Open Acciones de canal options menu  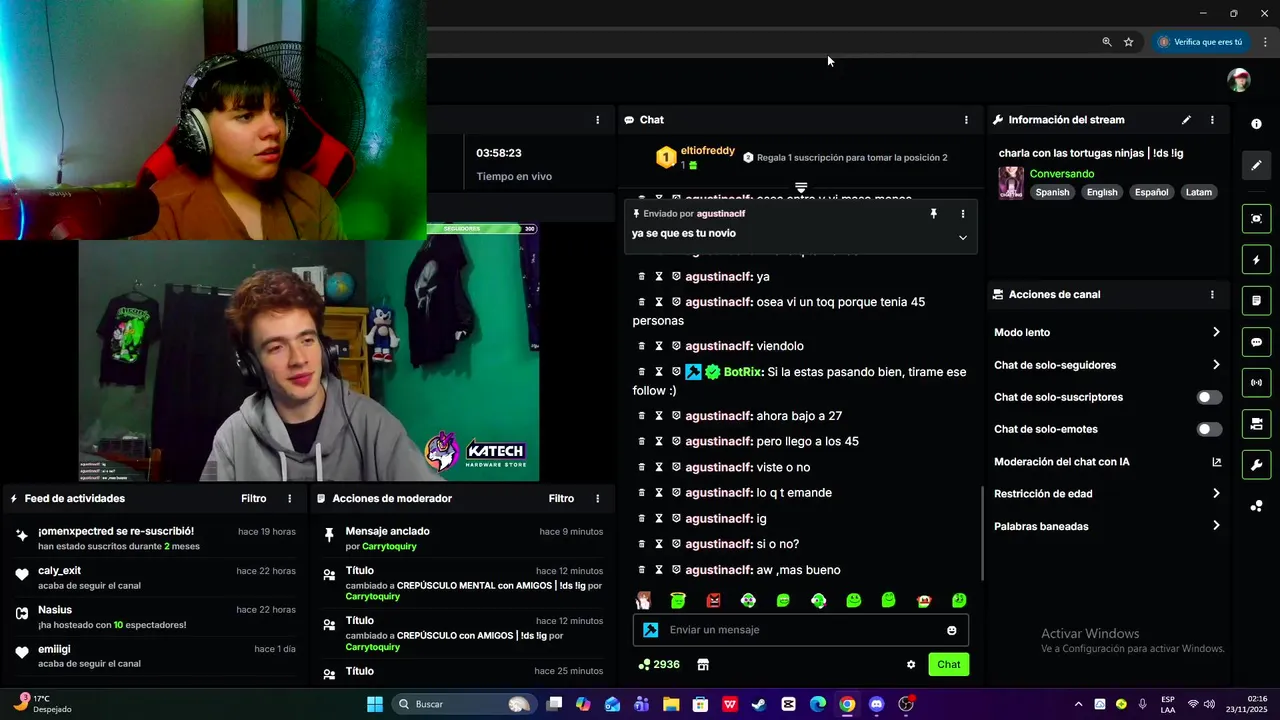point(1212,295)
